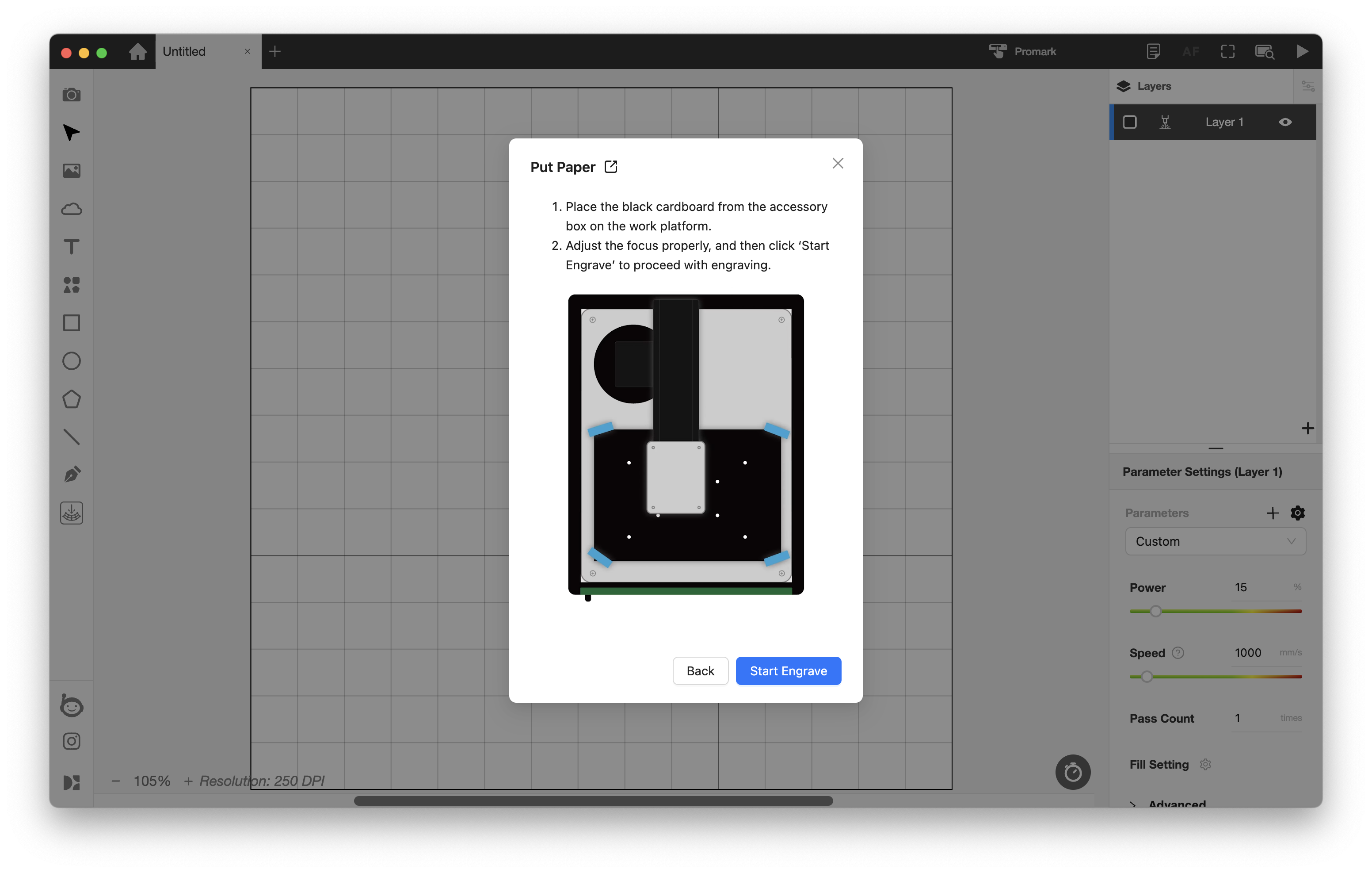This screenshot has height=873, width=1372.
Task: Select the Pen path tool
Action: 71,475
